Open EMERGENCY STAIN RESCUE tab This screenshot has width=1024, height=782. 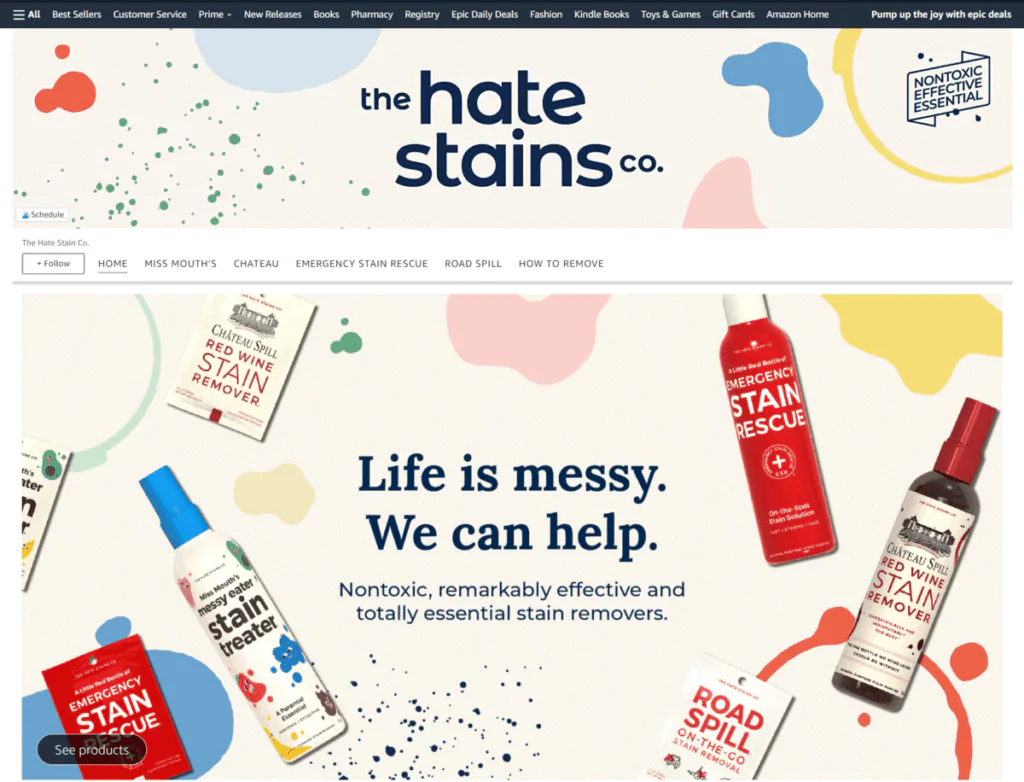tap(361, 263)
